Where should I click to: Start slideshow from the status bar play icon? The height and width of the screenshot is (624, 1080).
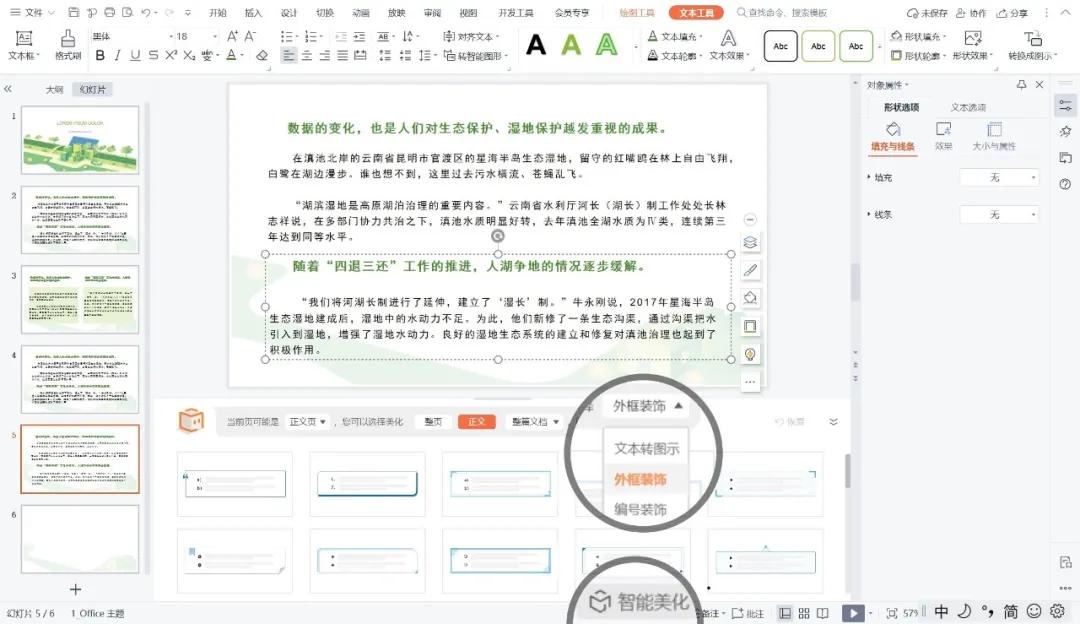point(854,613)
